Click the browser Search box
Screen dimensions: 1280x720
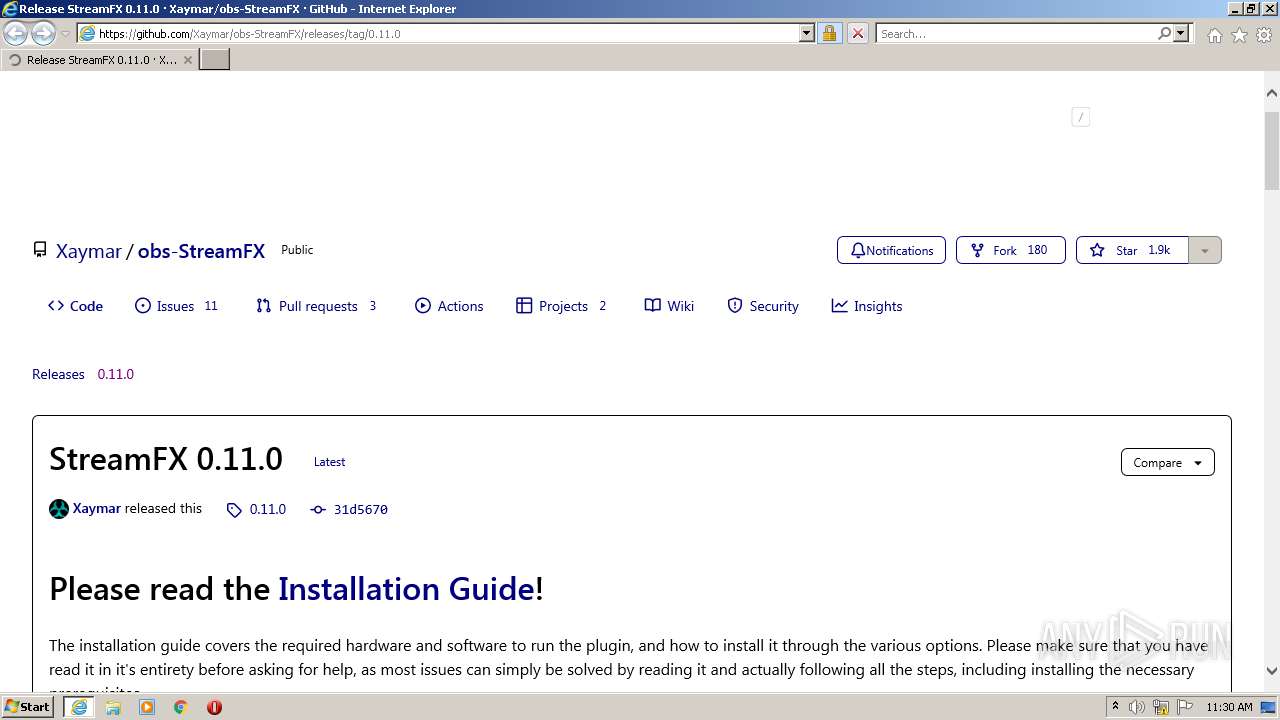[1015, 34]
